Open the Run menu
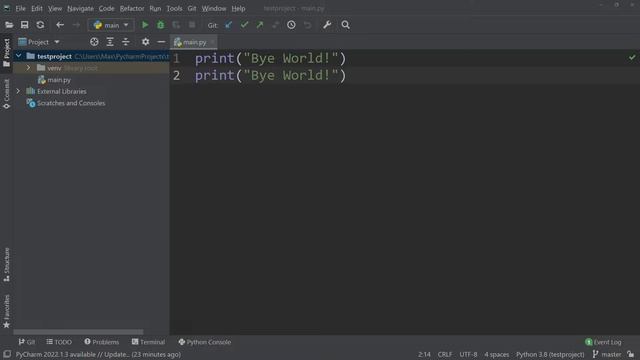Screen dimensions: 640x360 point(155,8)
